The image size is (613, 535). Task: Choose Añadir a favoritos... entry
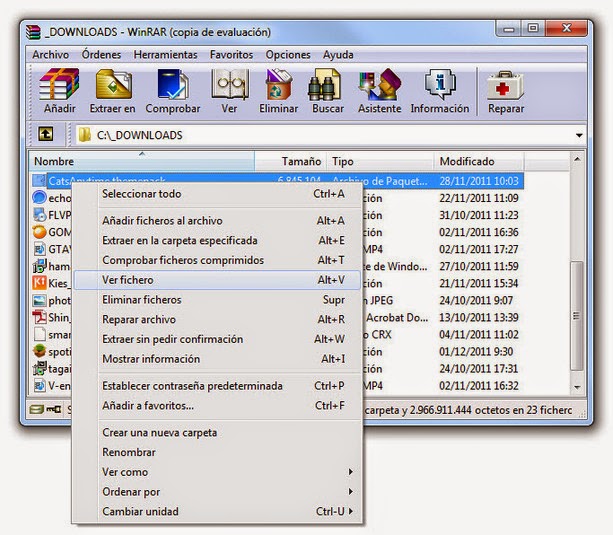pos(217,406)
